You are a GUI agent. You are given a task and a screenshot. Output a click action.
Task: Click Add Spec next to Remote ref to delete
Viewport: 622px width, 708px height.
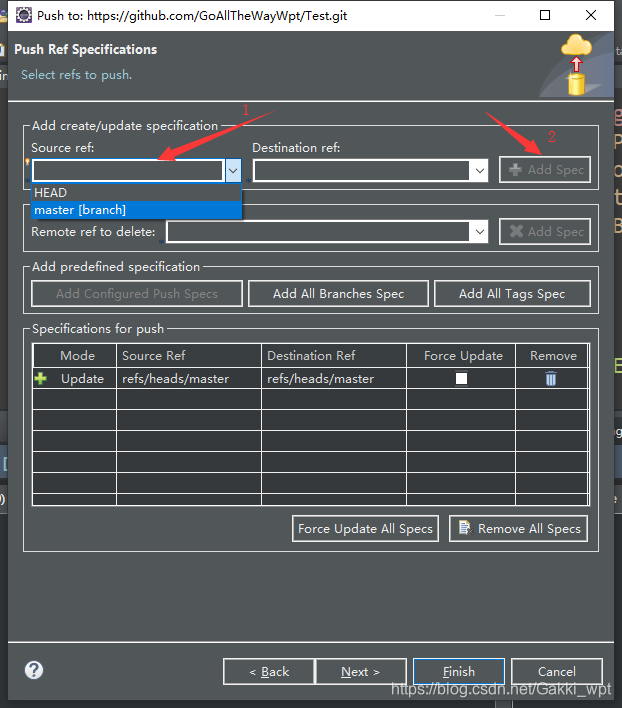(545, 232)
